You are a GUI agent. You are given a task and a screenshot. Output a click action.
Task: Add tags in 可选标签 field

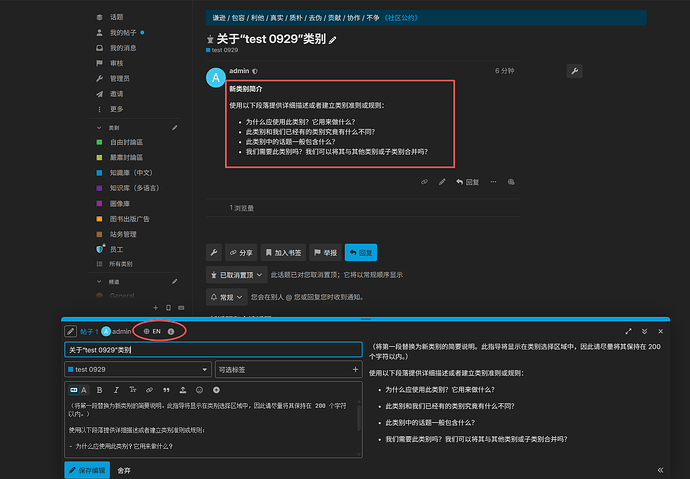[x=288, y=369]
